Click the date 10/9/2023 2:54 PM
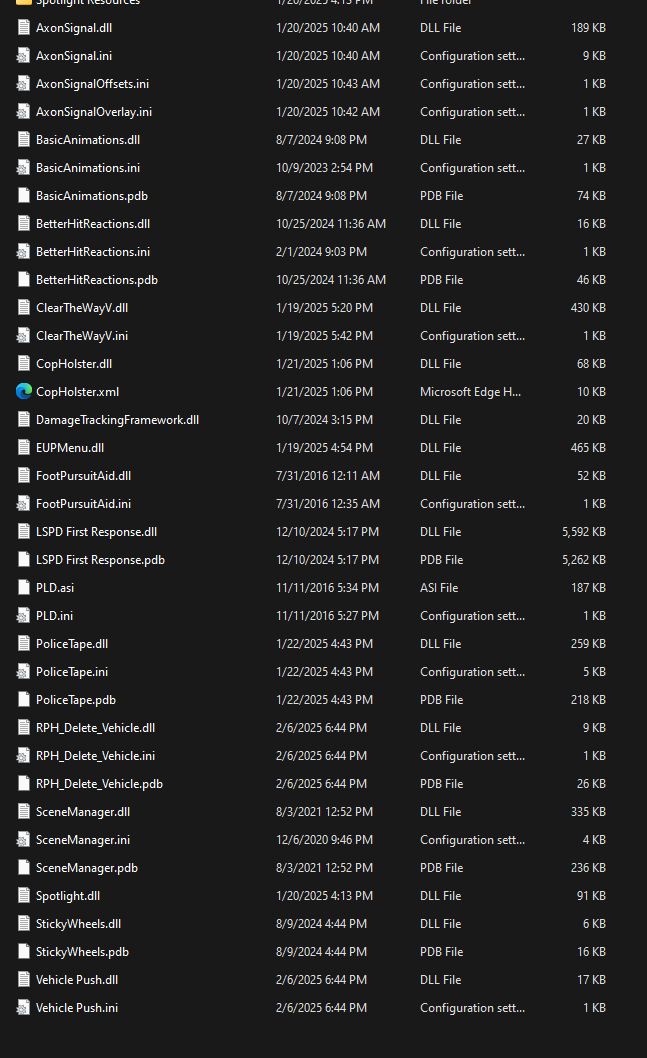Image resolution: width=647 pixels, height=1058 pixels. [325, 168]
